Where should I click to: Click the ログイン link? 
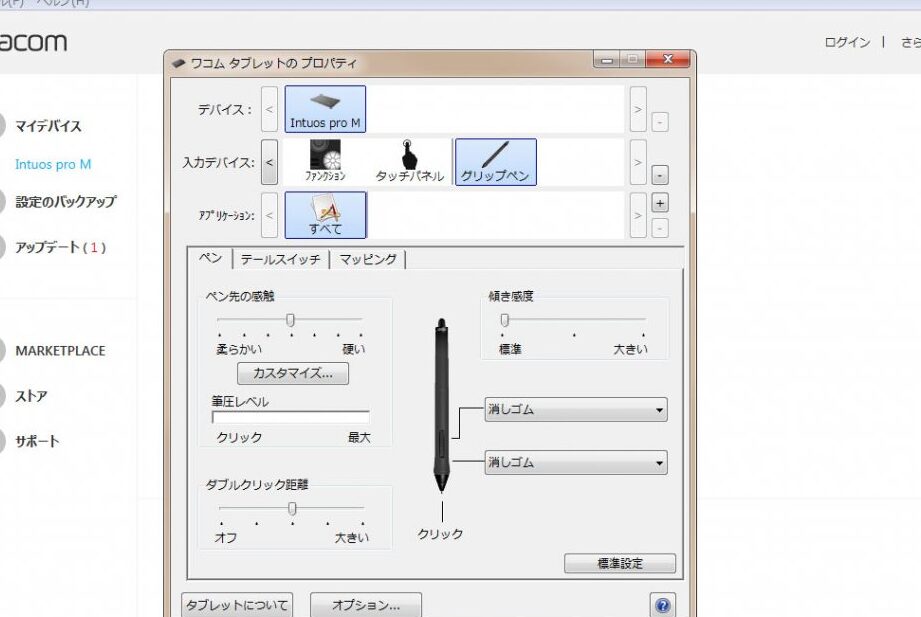tap(847, 42)
